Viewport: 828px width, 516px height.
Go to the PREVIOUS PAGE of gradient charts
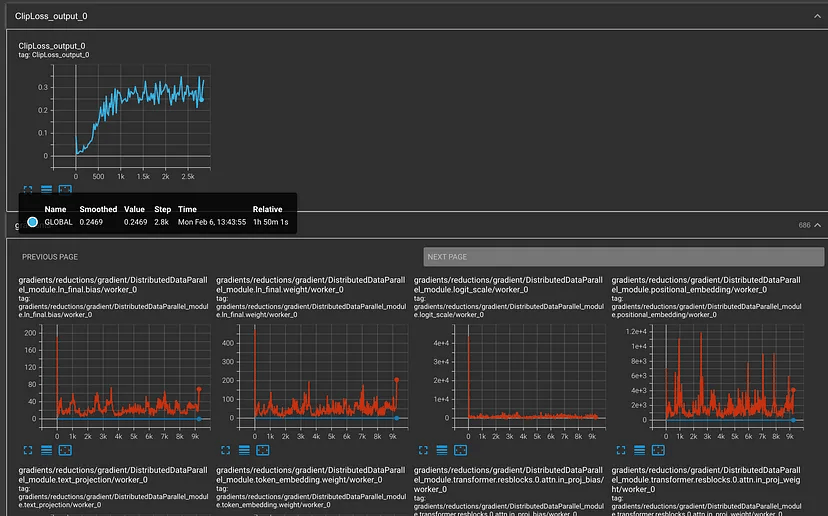point(50,257)
